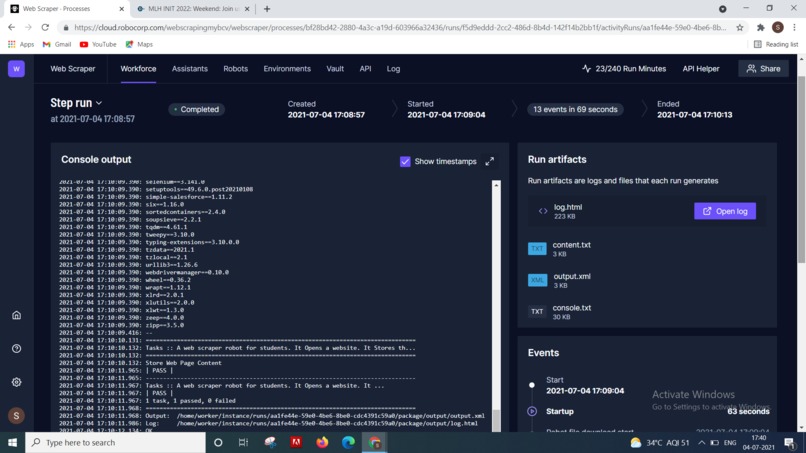Launch Microsoft Edge from the taskbar
806x453 pixels.
[348, 442]
